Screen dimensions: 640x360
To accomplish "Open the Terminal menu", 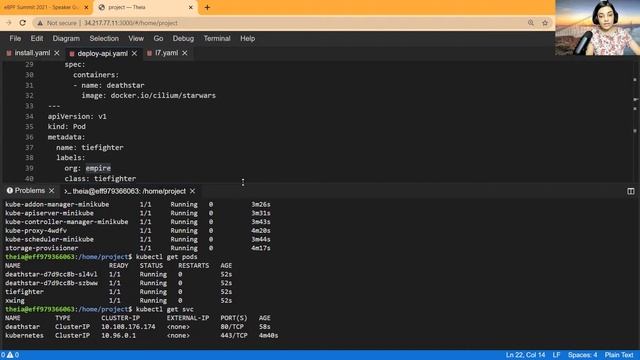I will point(217,38).
